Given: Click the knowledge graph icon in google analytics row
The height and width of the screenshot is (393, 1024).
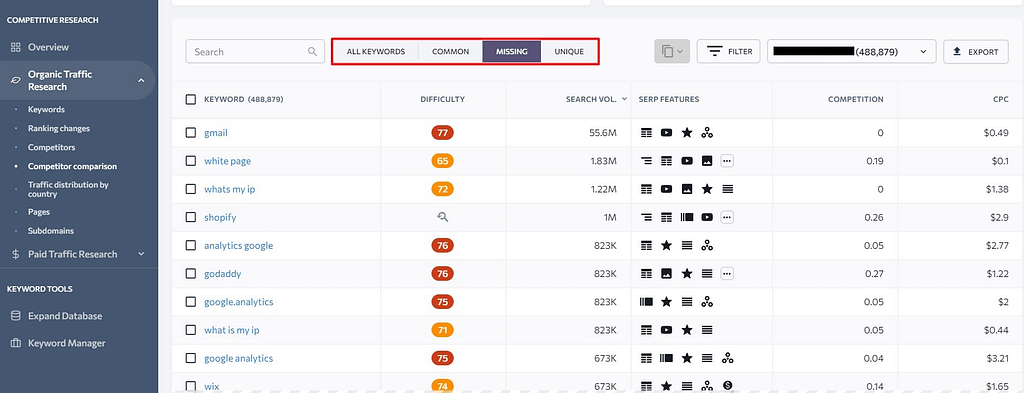Looking at the screenshot, I should click(x=727, y=358).
